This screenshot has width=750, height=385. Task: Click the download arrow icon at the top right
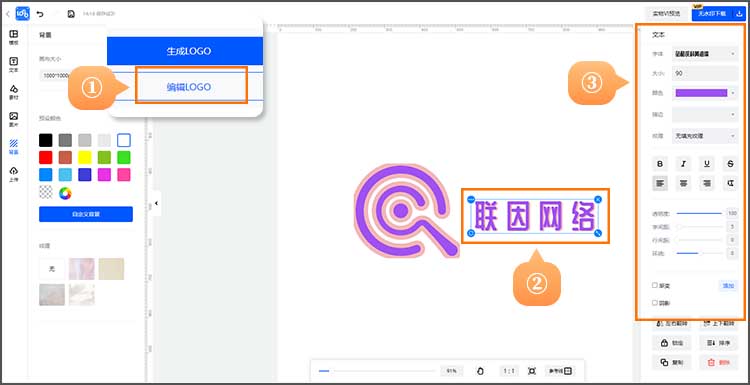739,14
